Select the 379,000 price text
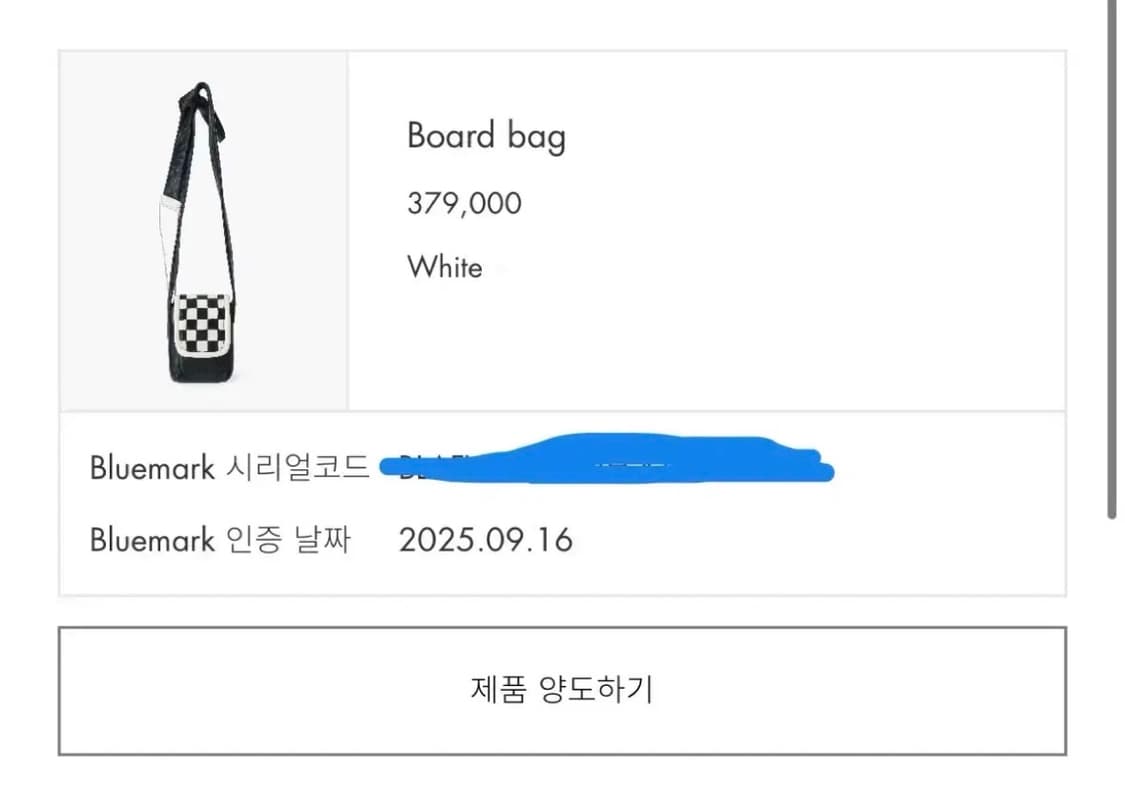The width and height of the screenshot is (1125, 787). [x=463, y=203]
